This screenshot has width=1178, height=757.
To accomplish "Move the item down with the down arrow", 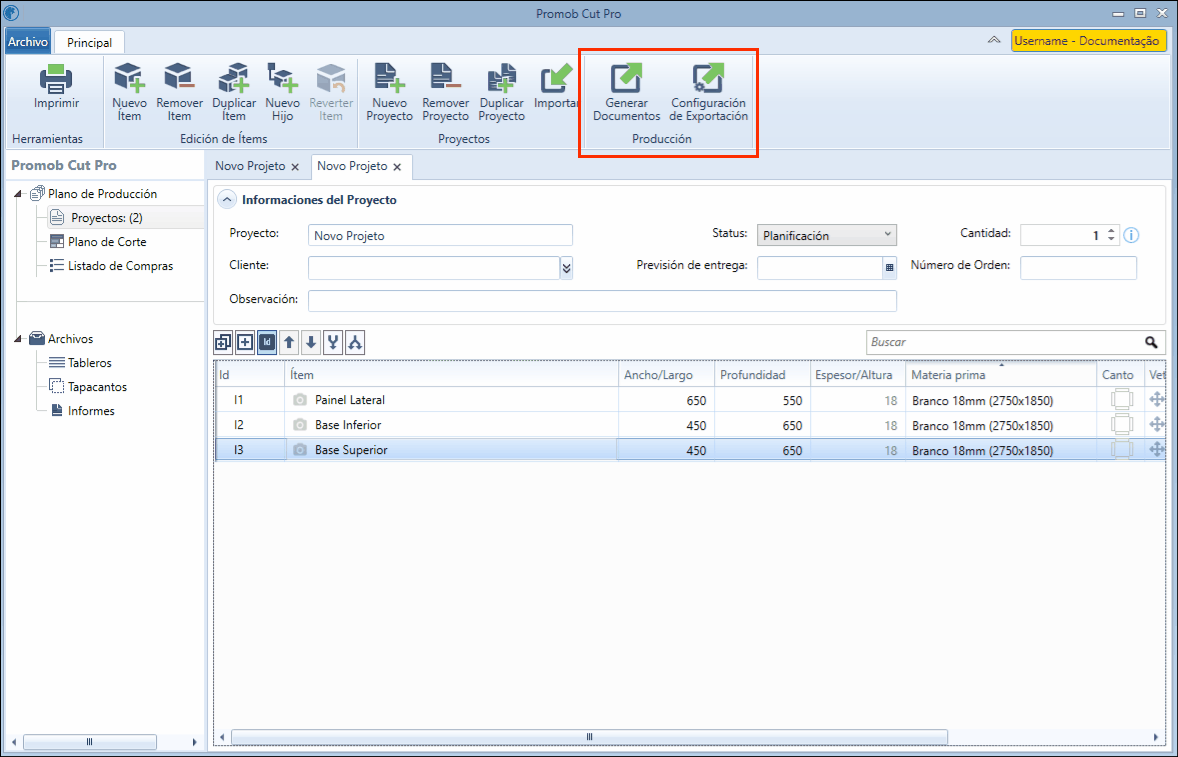I will [311, 342].
